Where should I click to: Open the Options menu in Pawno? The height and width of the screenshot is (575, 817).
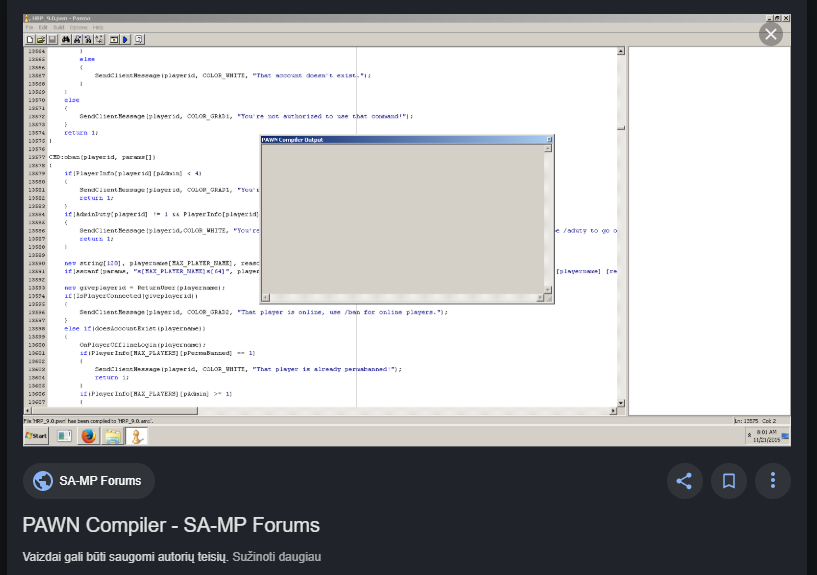[x=79, y=28]
